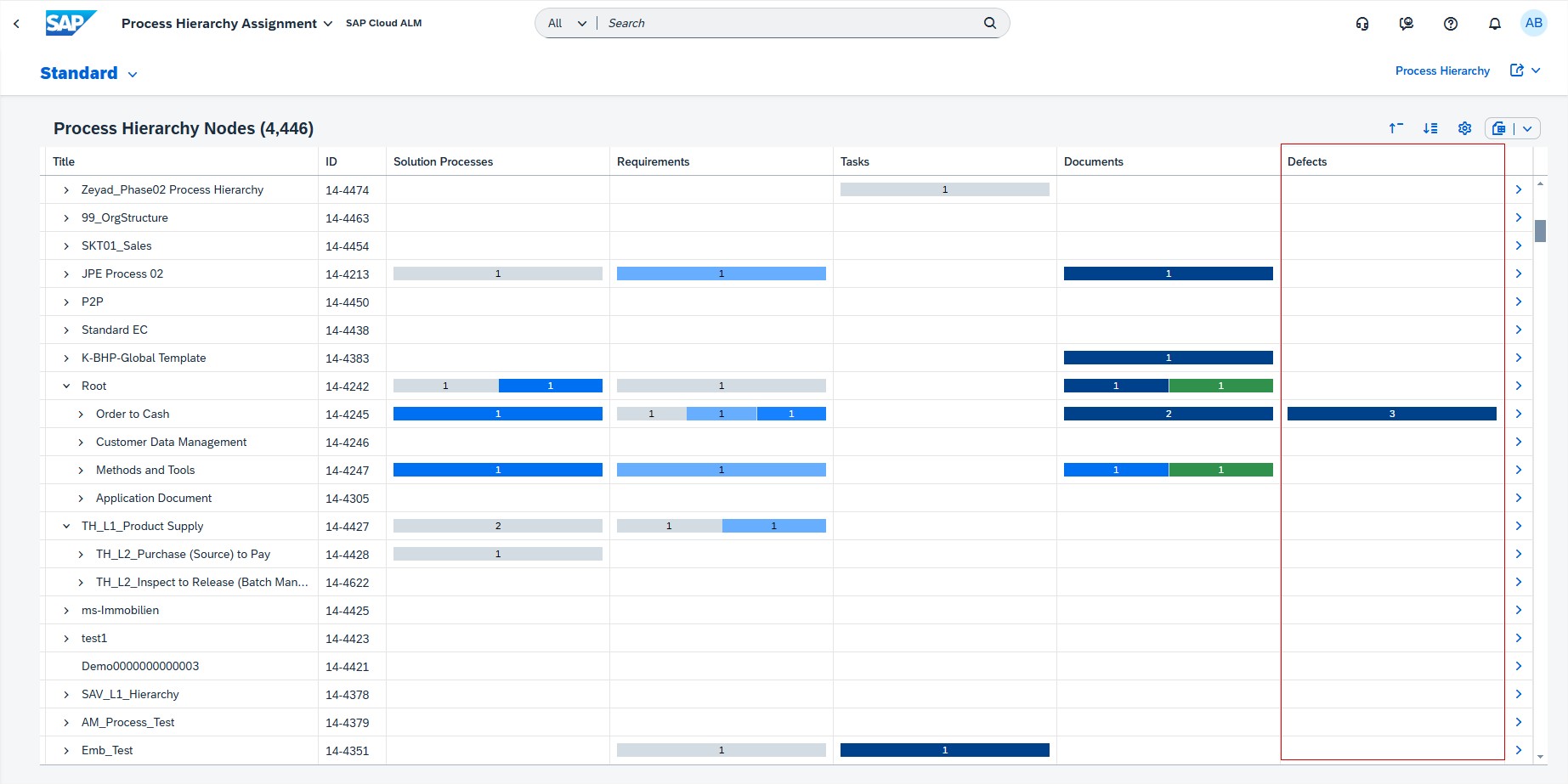Expand all nodes using the toolbar icon

coord(1430,128)
